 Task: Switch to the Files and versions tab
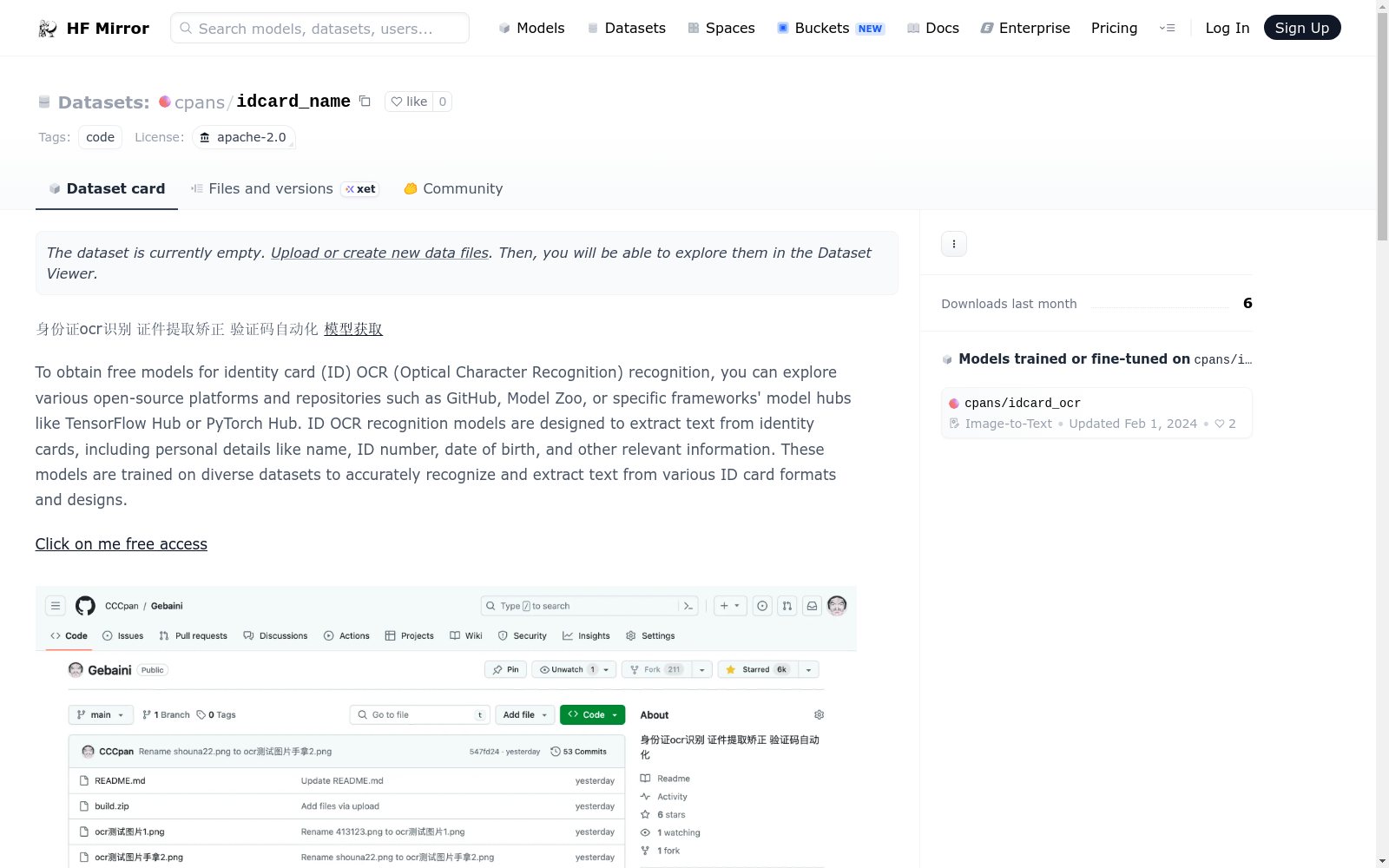point(285,188)
